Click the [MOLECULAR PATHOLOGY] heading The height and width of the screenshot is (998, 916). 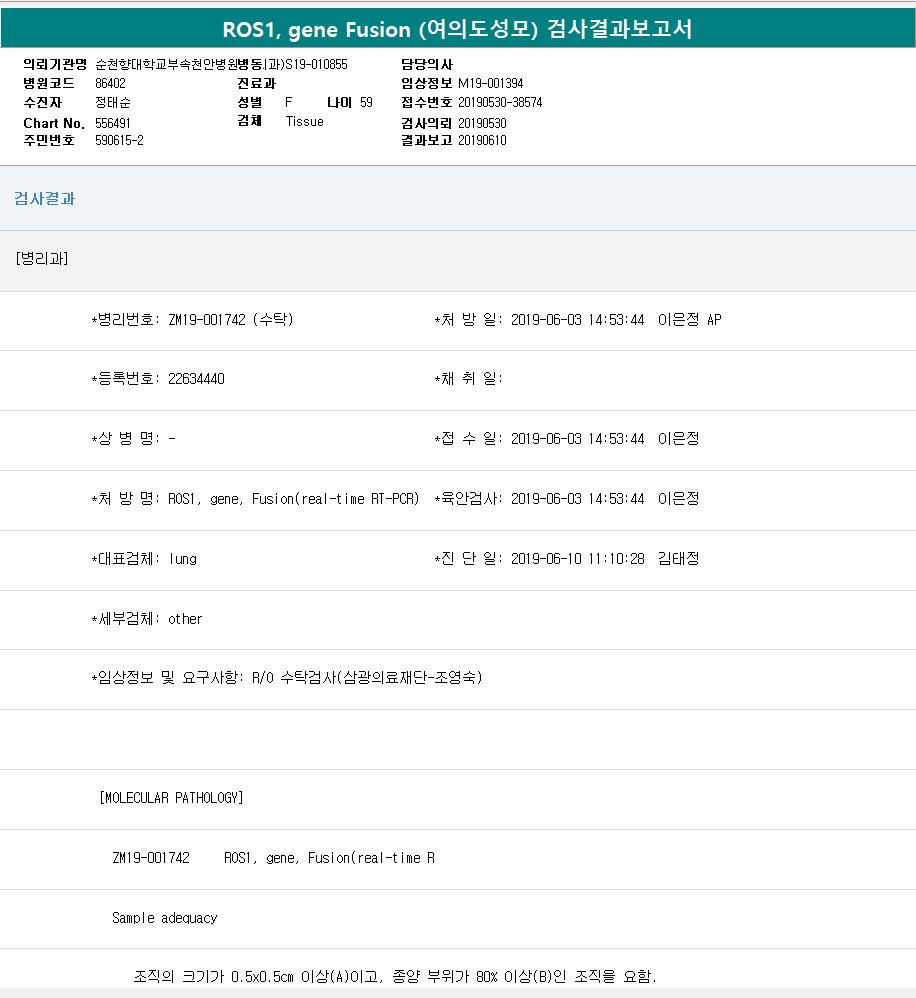click(x=171, y=798)
